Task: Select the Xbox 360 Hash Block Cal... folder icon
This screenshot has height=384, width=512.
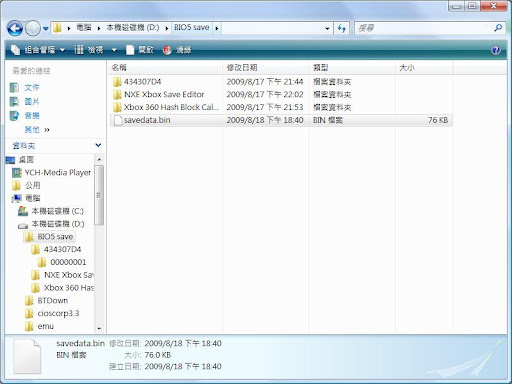Action: pyautogui.click(x=117, y=107)
